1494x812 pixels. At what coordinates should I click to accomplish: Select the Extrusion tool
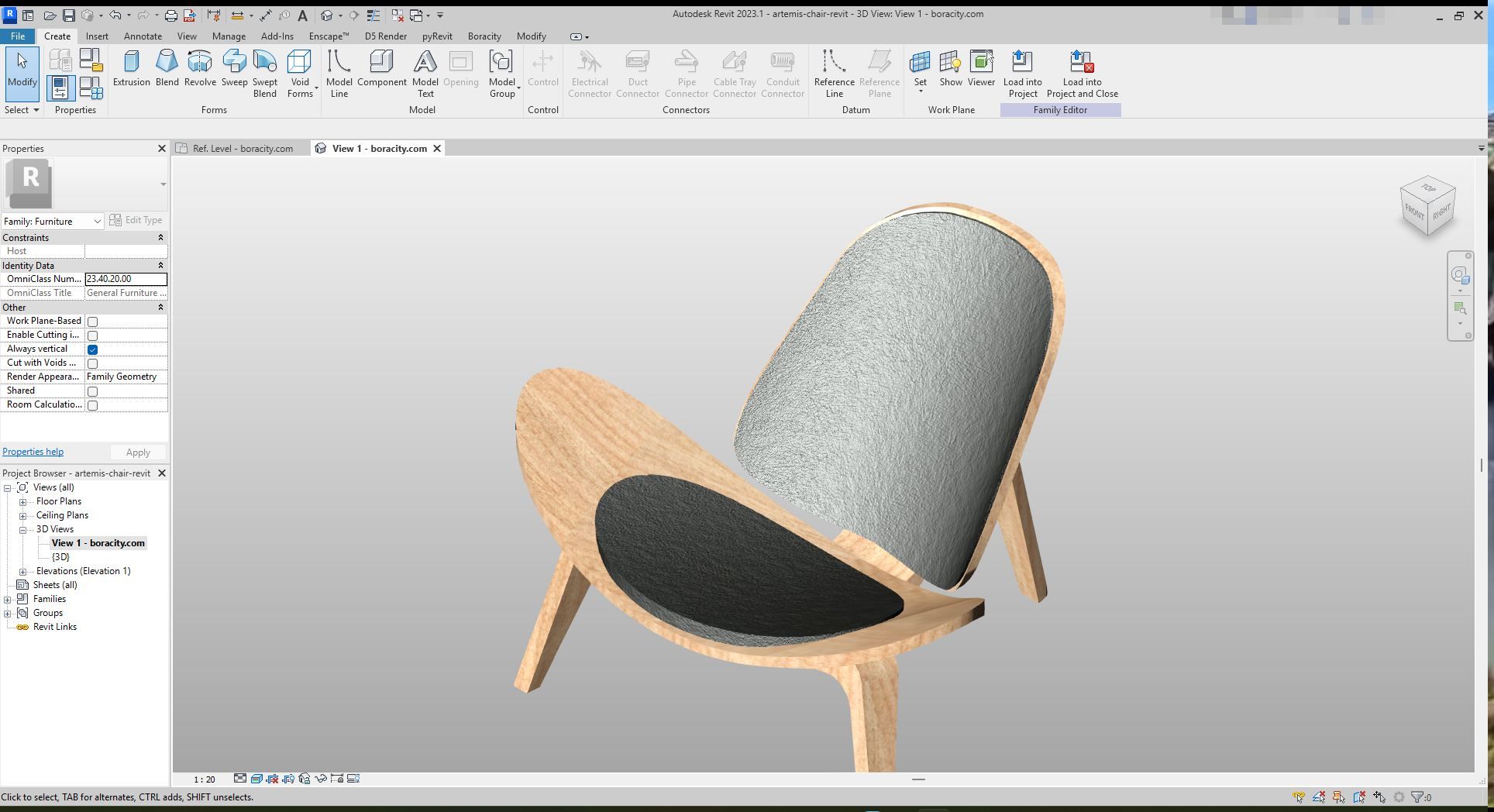pyautogui.click(x=131, y=68)
